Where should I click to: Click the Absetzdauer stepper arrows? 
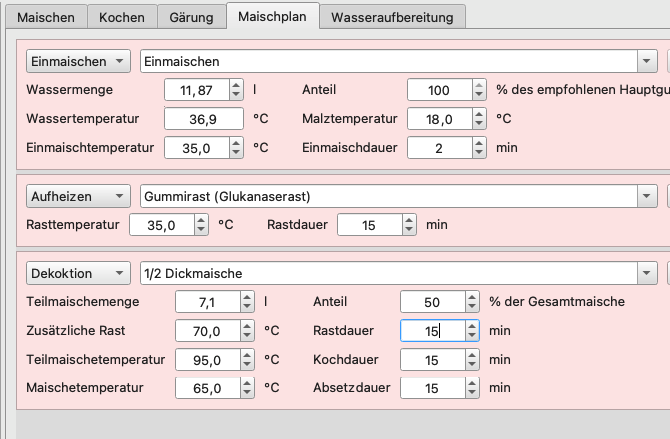(471, 388)
